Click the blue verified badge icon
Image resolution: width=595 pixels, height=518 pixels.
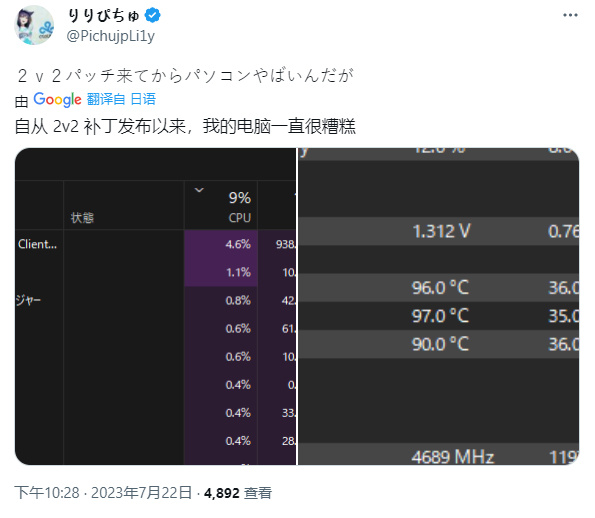(x=153, y=15)
